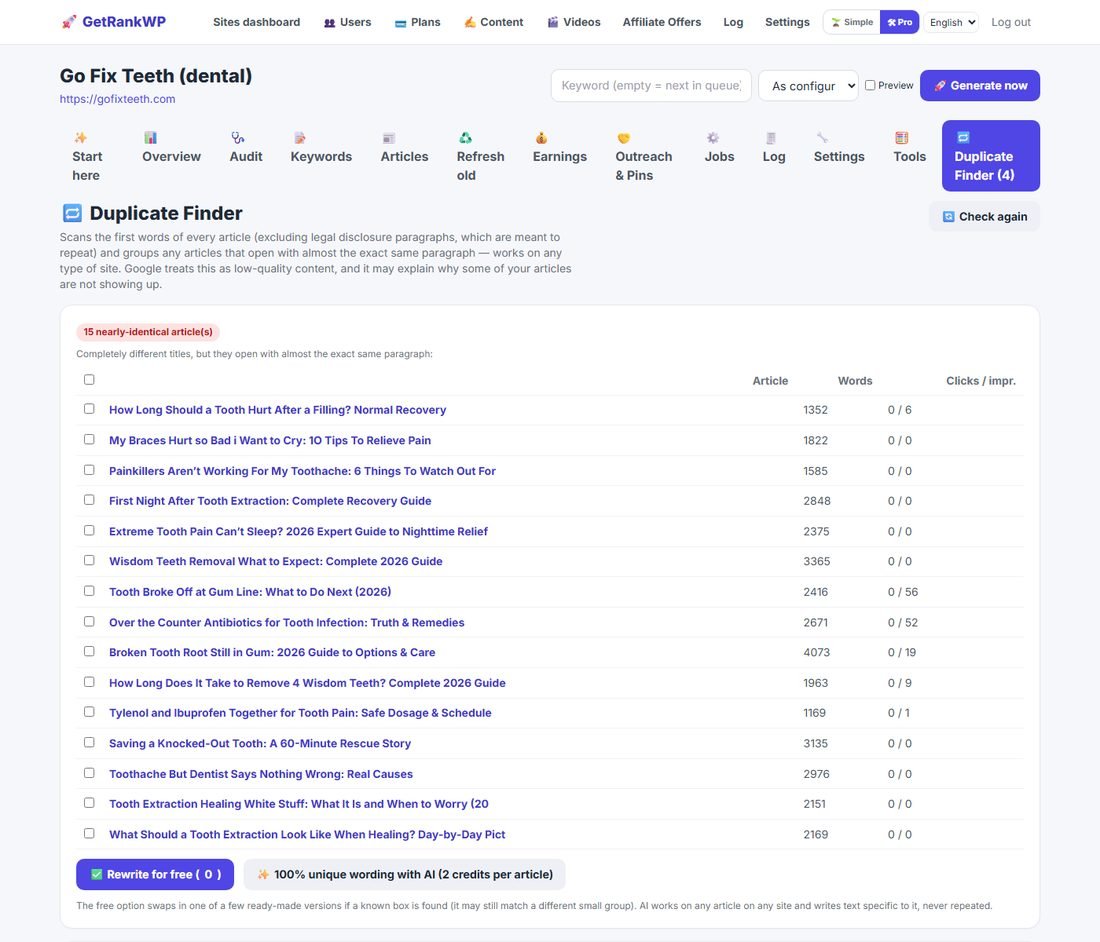Viewport: 1100px width, 942px height.
Task: Open the 'As configured' dropdown
Action: [x=808, y=86]
